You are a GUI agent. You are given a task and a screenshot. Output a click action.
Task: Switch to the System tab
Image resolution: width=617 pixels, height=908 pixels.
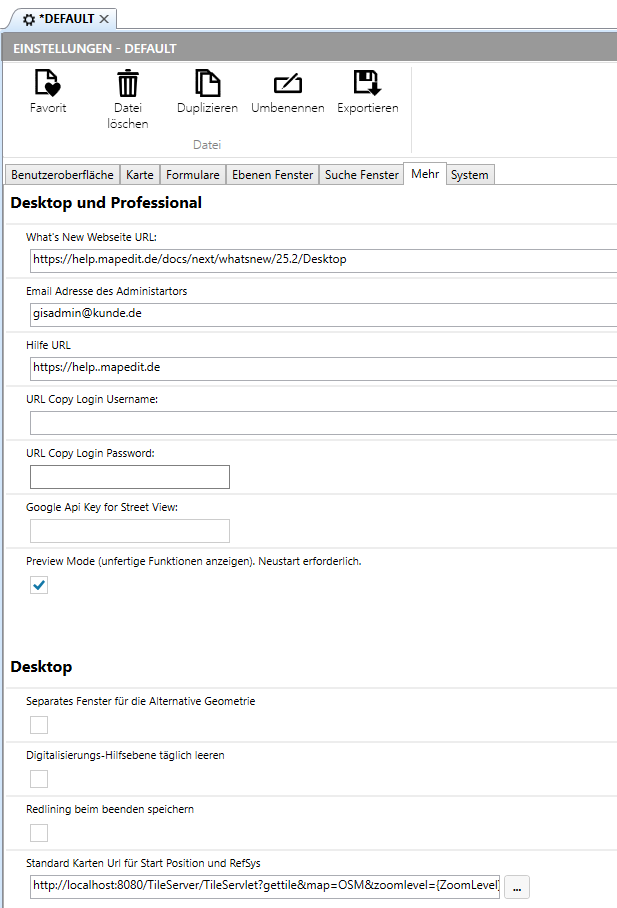469,175
